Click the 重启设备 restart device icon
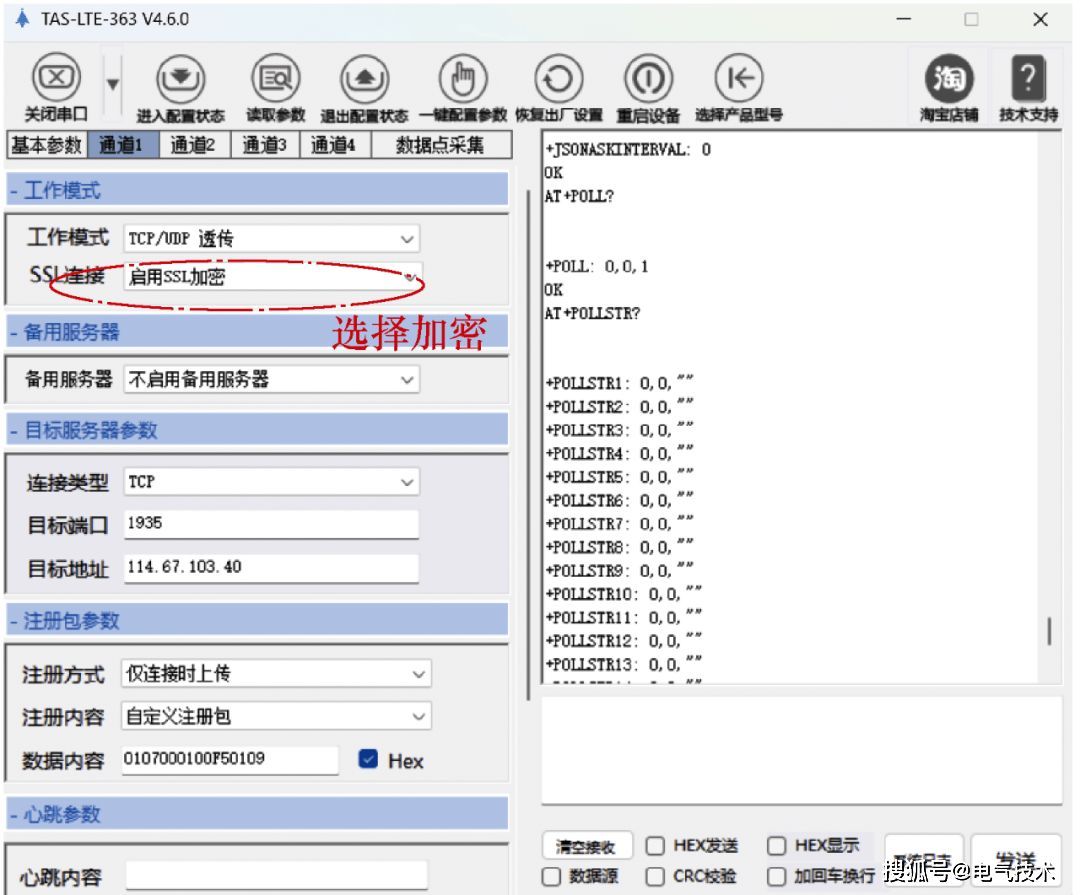 [648, 79]
